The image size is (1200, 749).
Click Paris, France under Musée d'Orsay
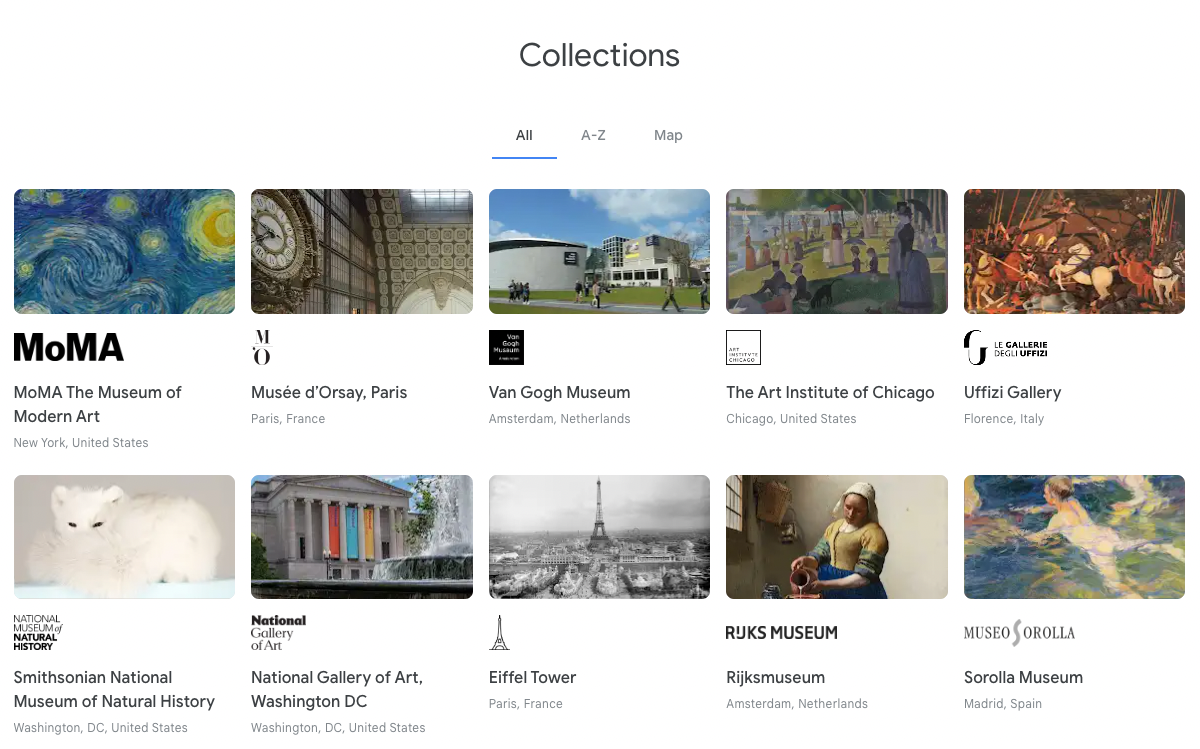coord(288,419)
